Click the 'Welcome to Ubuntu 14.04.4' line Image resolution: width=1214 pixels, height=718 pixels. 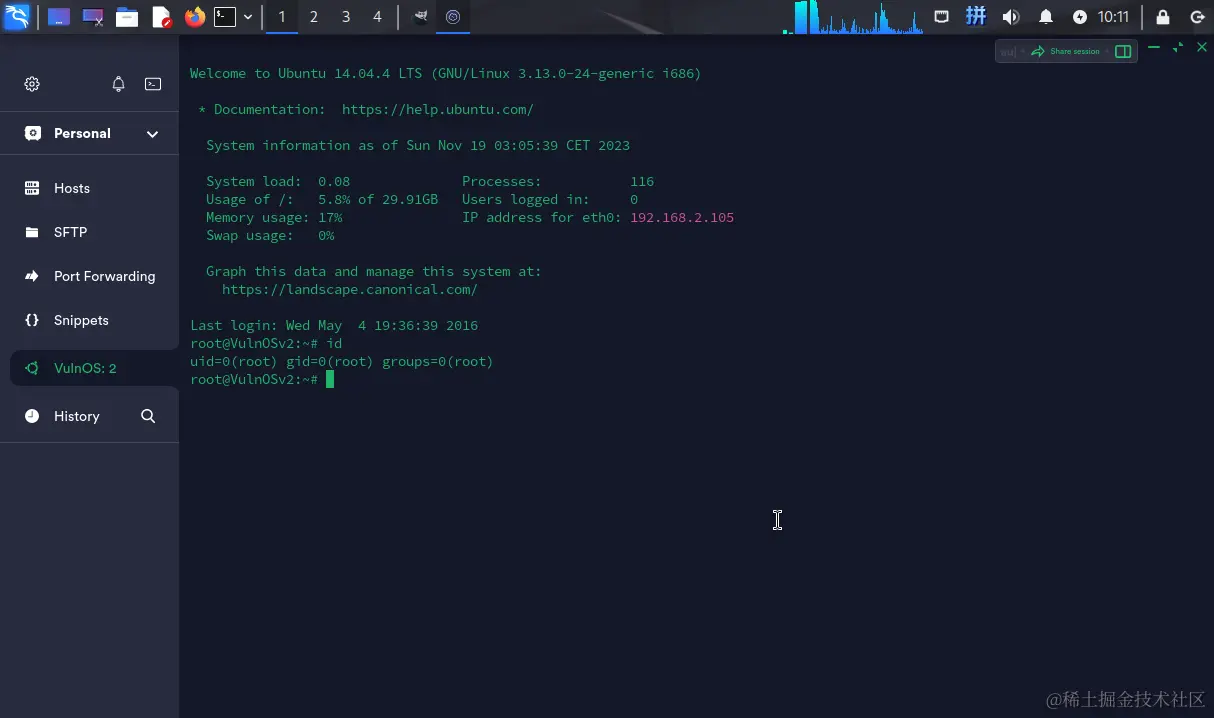click(446, 74)
